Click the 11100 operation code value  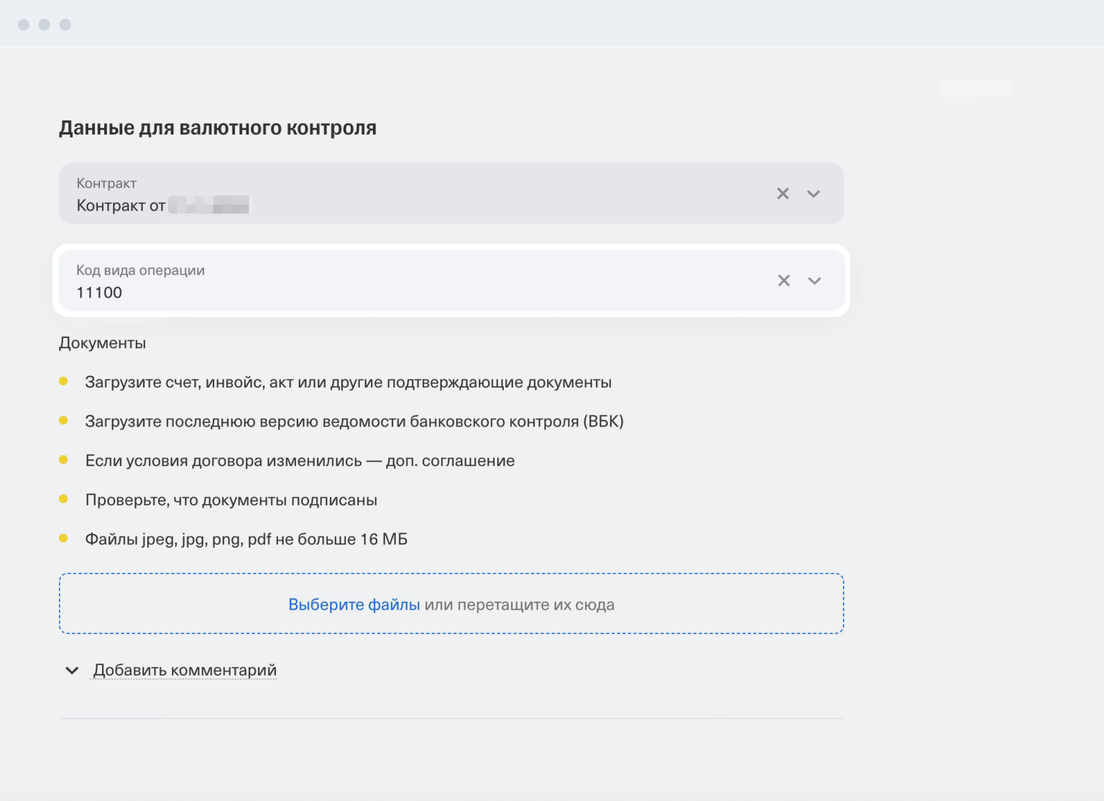(99, 293)
